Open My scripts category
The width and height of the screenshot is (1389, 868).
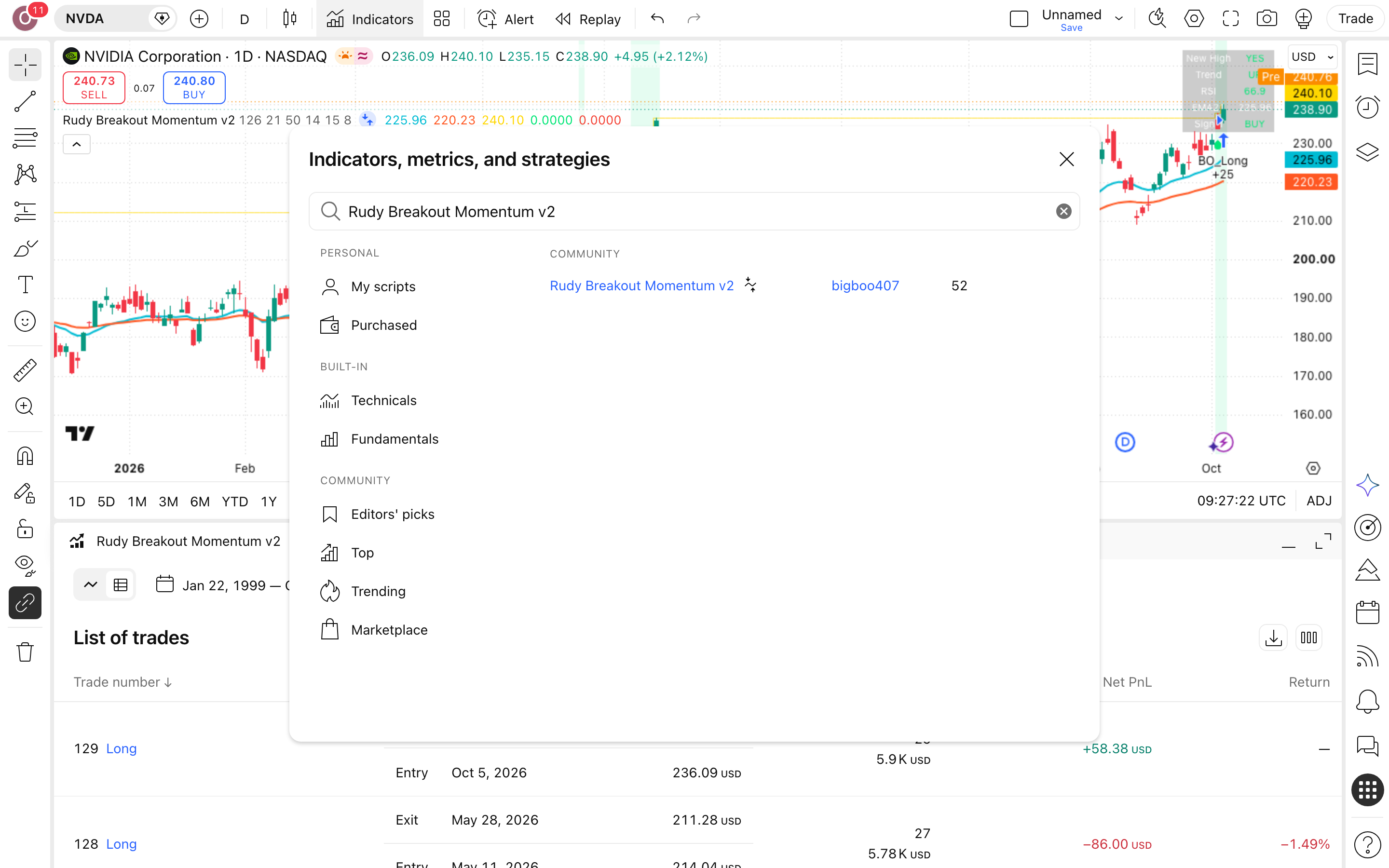tap(368, 286)
